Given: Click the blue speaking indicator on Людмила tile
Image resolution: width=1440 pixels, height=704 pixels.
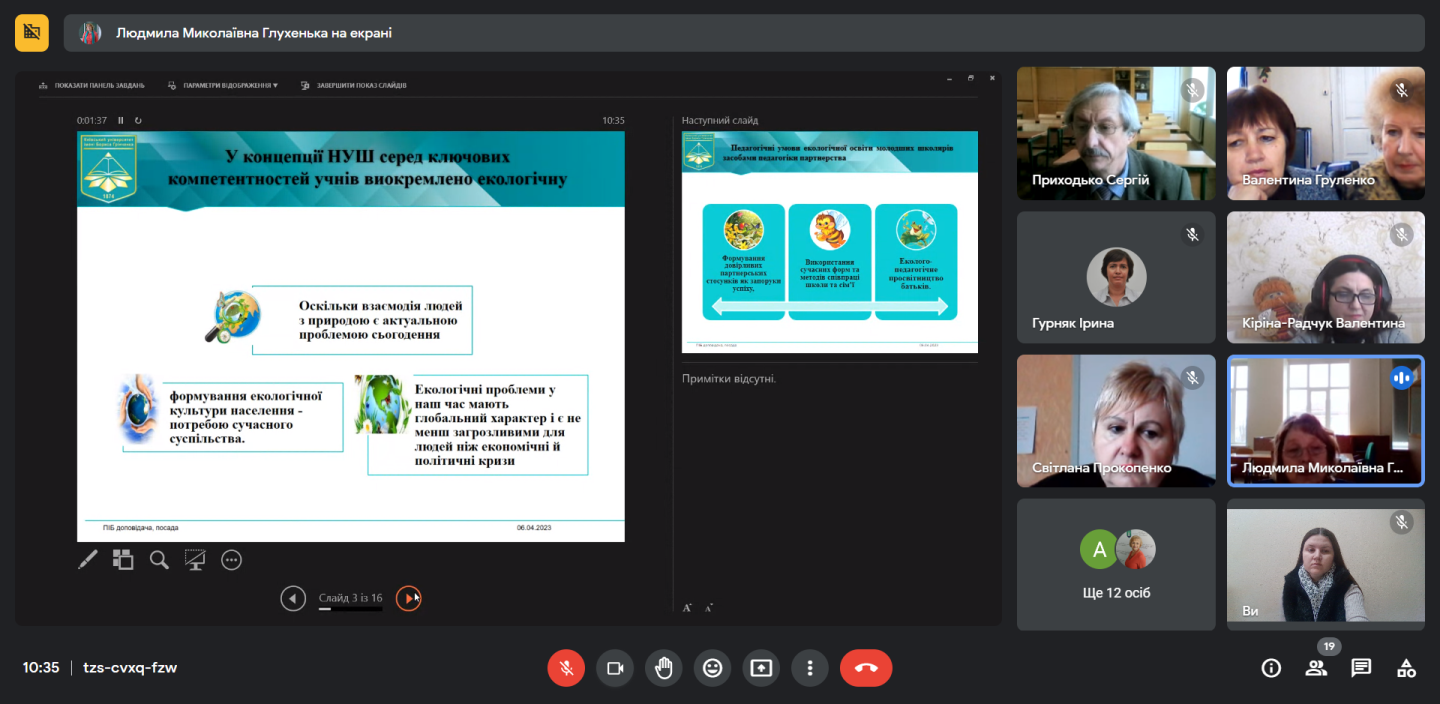Looking at the screenshot, I should [1401, 378].
